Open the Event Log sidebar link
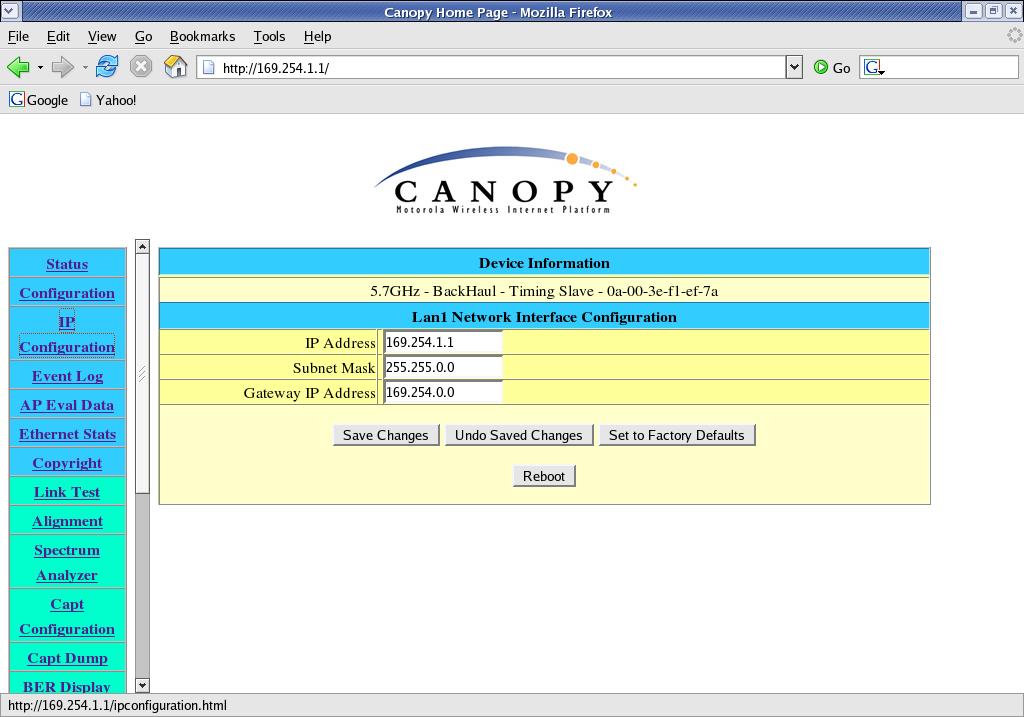The width and height of the screenshot is (1024, 717). [x=67, y=376]
